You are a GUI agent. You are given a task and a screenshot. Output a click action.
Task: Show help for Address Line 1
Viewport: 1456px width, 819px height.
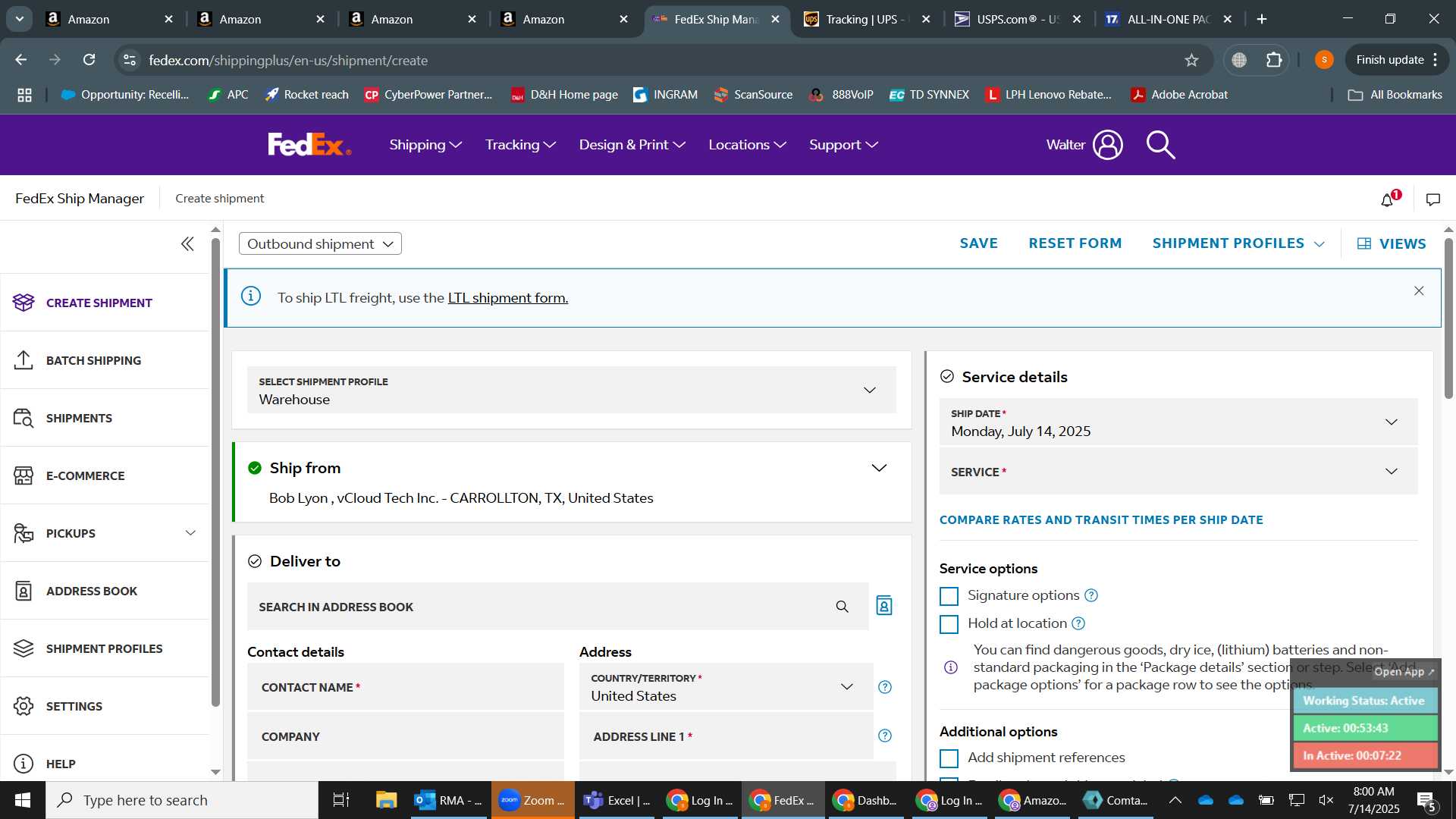pyautogui.click(x=885, y=736)
